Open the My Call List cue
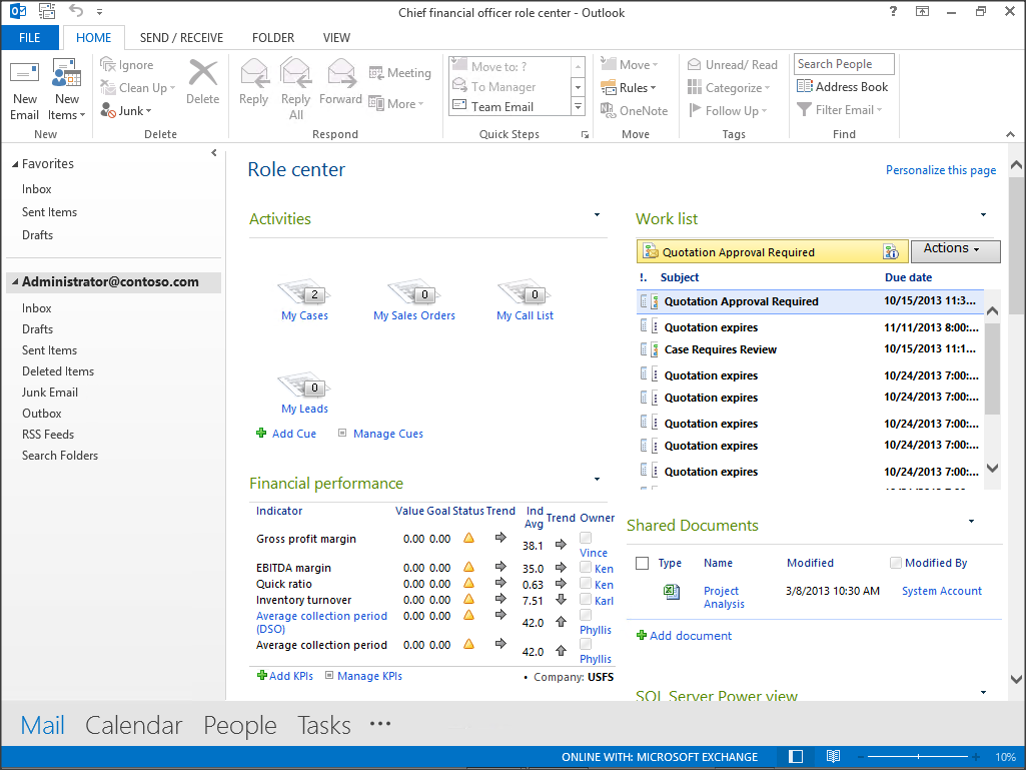 tap(525, 292)
